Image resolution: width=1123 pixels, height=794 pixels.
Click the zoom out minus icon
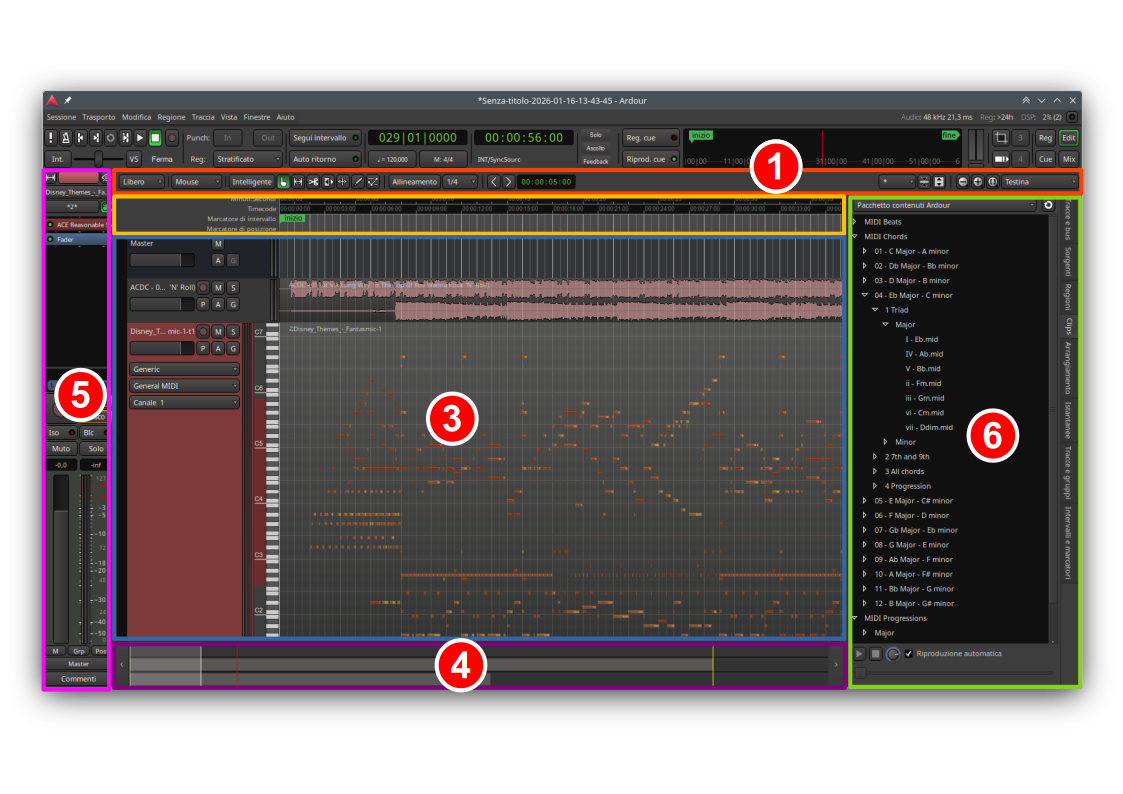tap(962, 182)
